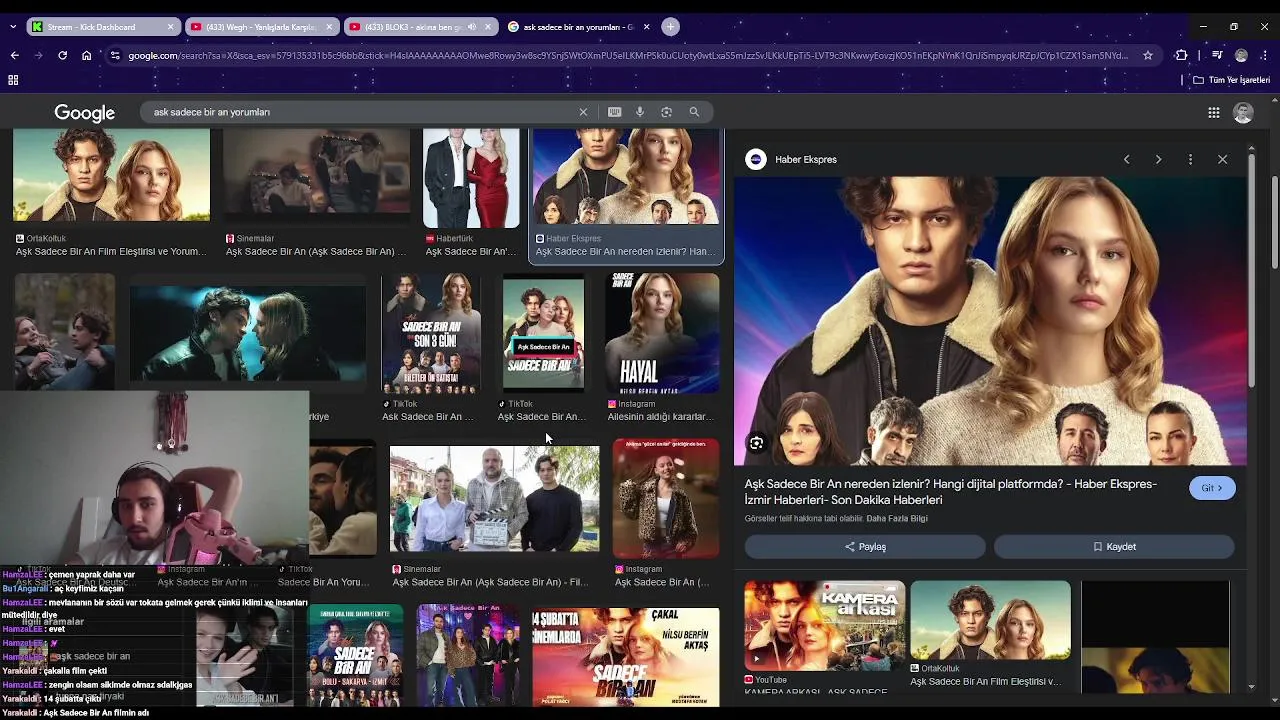This screenshot has height=720, width=1280.
Task: Click the Git button to visit page
Action: pyautogui.click(x=1212, y=488)
